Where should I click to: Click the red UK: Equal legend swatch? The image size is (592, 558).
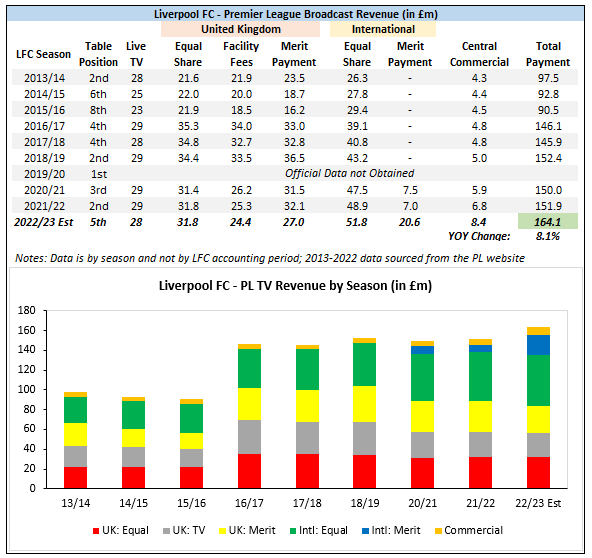click(96, 531)
